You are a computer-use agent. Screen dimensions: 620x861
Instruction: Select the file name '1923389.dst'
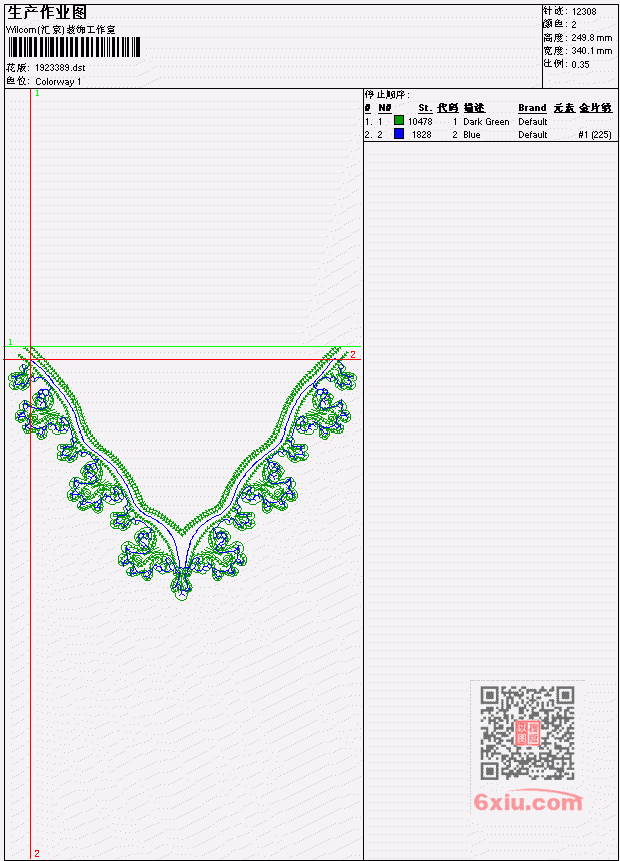pyautogui.click(x=60, y=68)
